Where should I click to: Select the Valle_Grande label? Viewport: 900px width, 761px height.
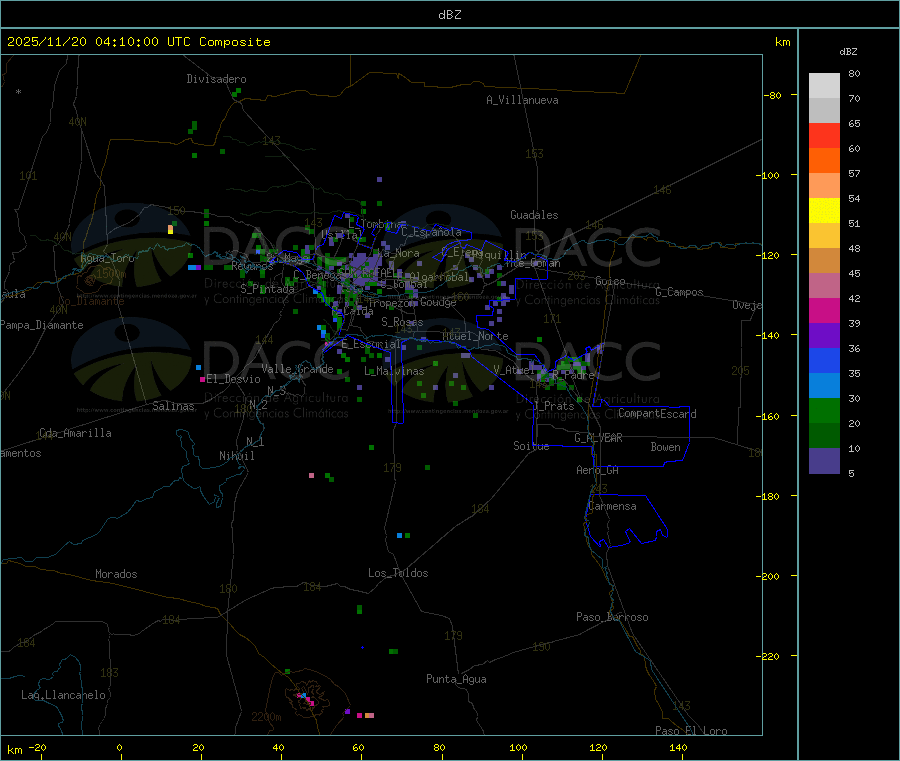tap(297, 369)
